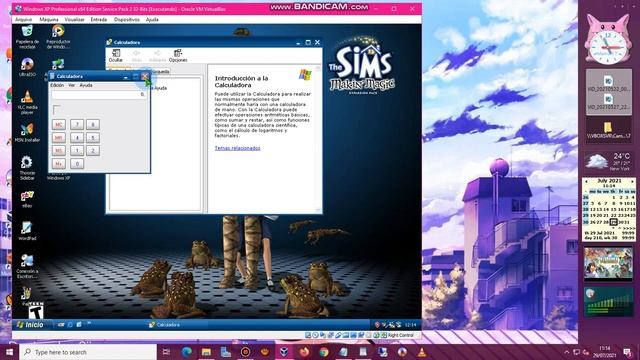The width and height of the screenshot is (640, 360).
Task: Open VirtualBox Arquivo menu
Action: point(23,20)
